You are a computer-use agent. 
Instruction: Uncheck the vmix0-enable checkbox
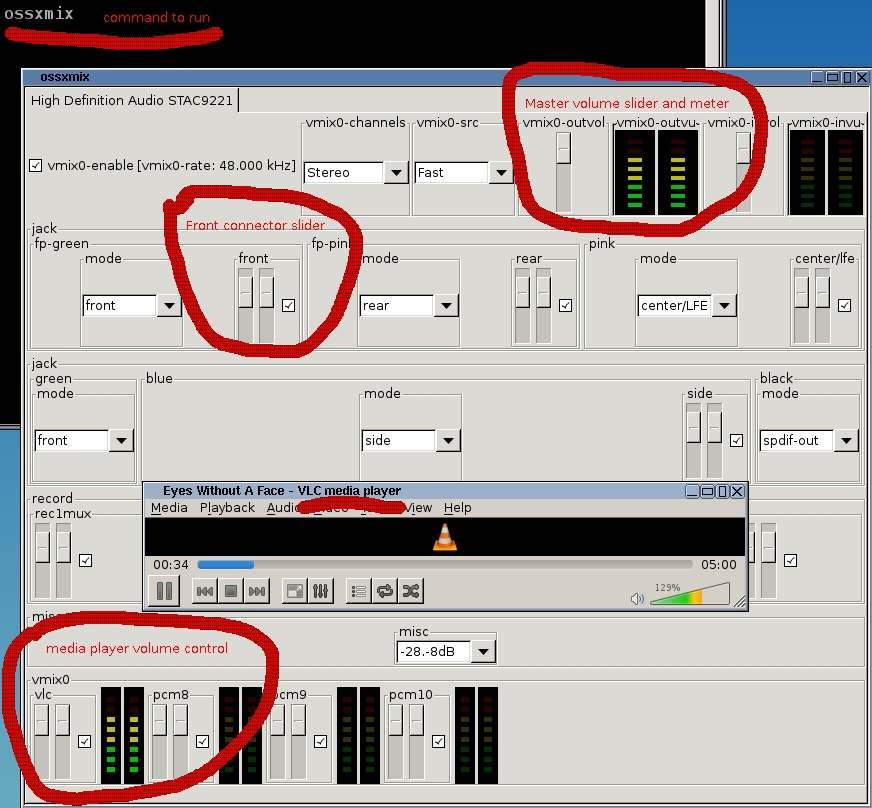(x=36, y=165)
